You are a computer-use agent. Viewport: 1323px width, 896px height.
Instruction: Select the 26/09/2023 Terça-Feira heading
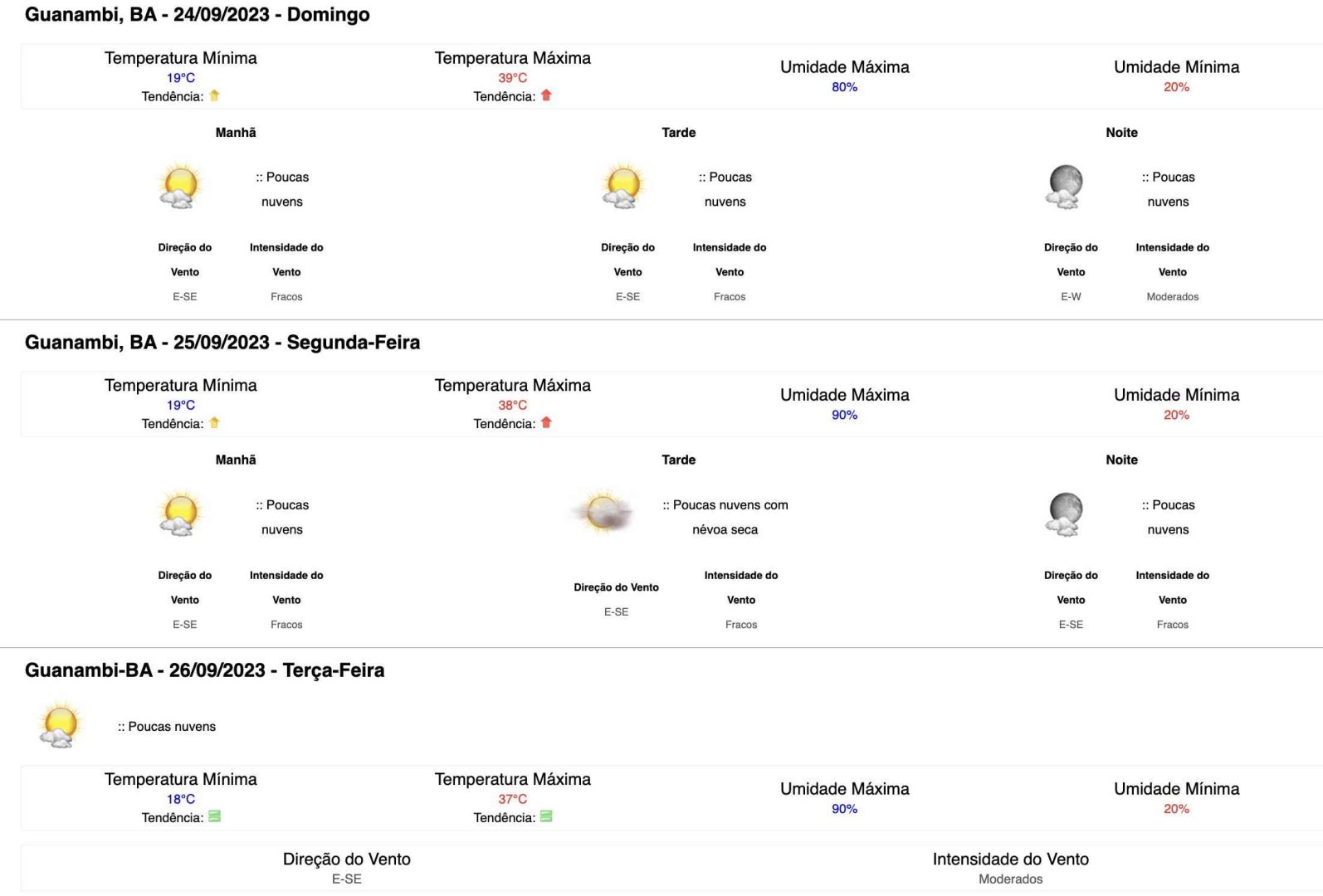pyautogui.click(x=205, y=670)
